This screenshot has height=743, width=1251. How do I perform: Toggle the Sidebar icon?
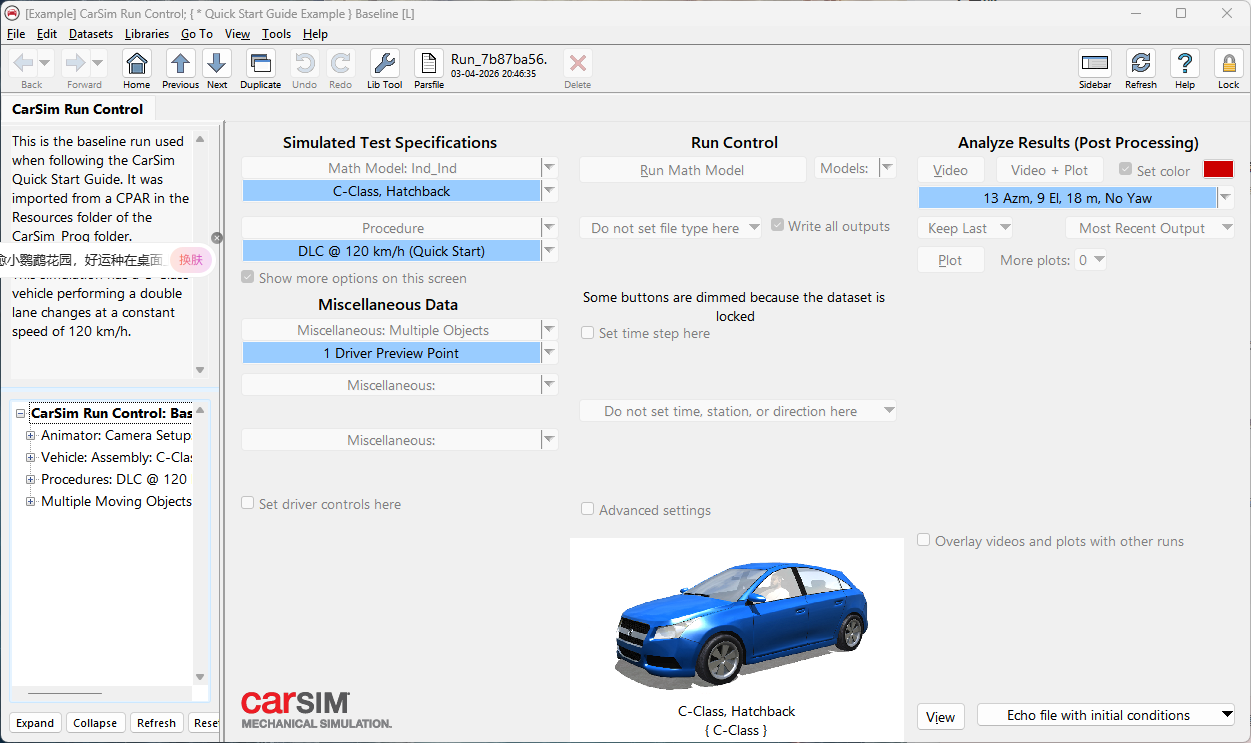[1095, 65]
